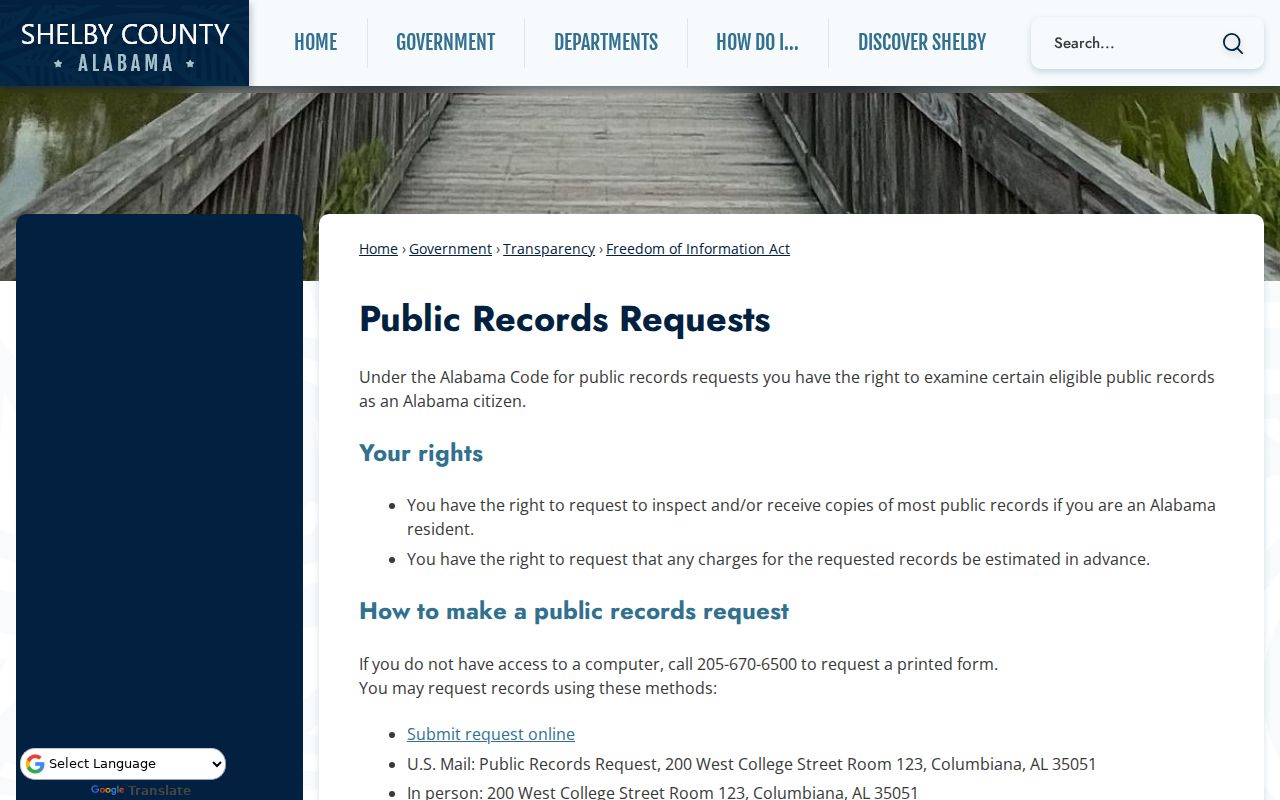The height and width of the screenshot is (800, 1280).
Task: Open the DEPARTMENTS menu
Action: (x=606, y=42)
